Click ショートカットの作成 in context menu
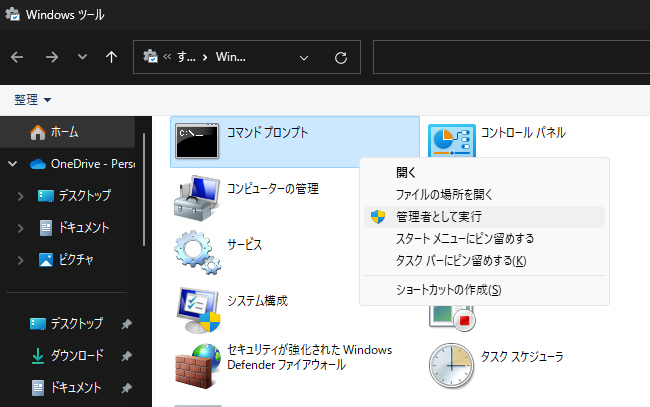Image resolution: width=650 pixels, height=407 pixels. point(448,290)
